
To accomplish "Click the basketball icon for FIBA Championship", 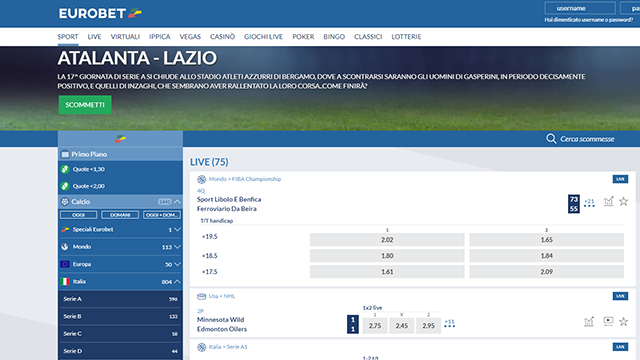I will pos(202,179).
